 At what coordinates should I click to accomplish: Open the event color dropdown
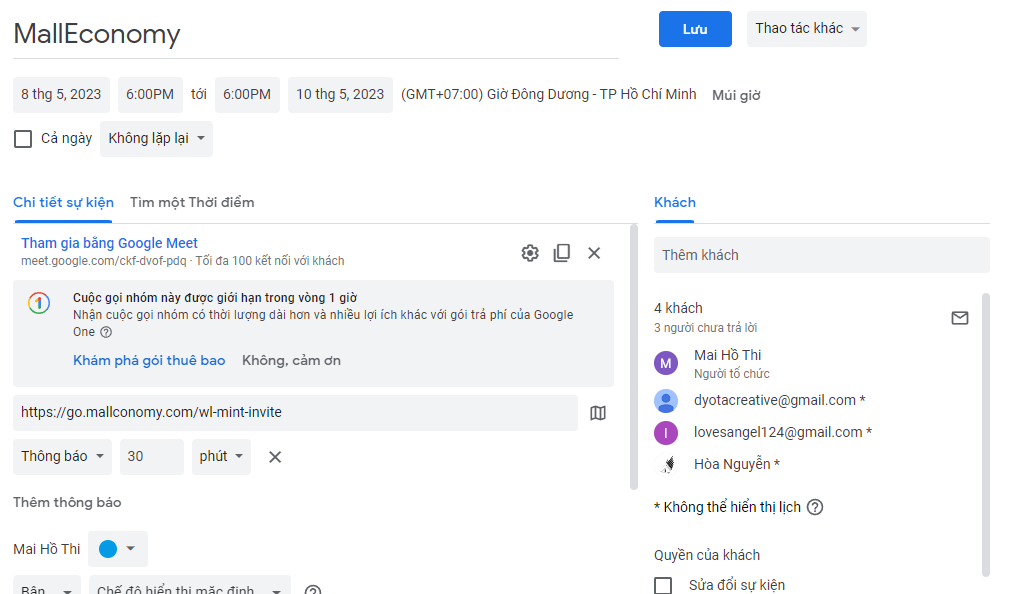[x=117, y=549]
